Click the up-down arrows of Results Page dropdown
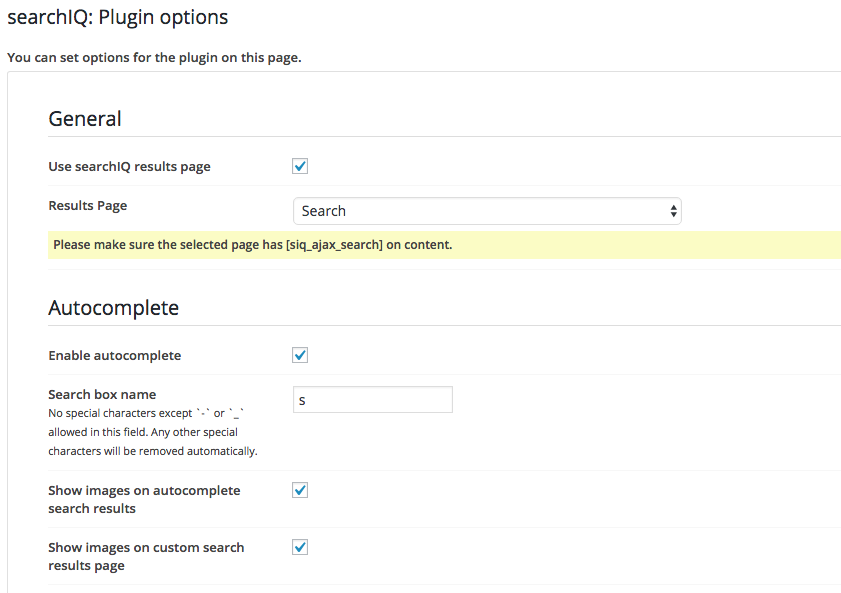Viewport: 841px width, 593px height. pos(673,211)
